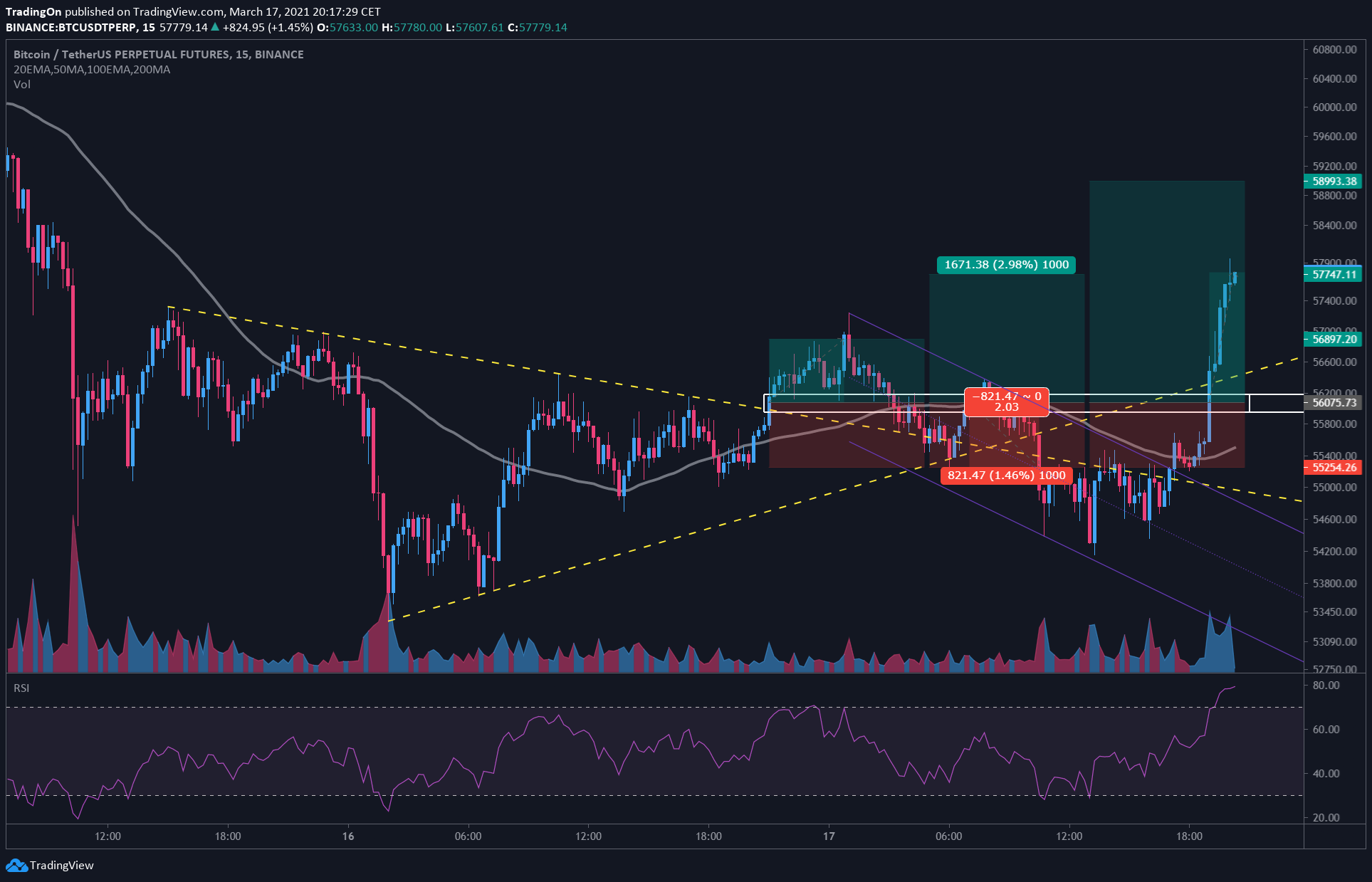Click the 60800.00 price axis value
Screen dimensions: 1372x882
coord(1334,50)
